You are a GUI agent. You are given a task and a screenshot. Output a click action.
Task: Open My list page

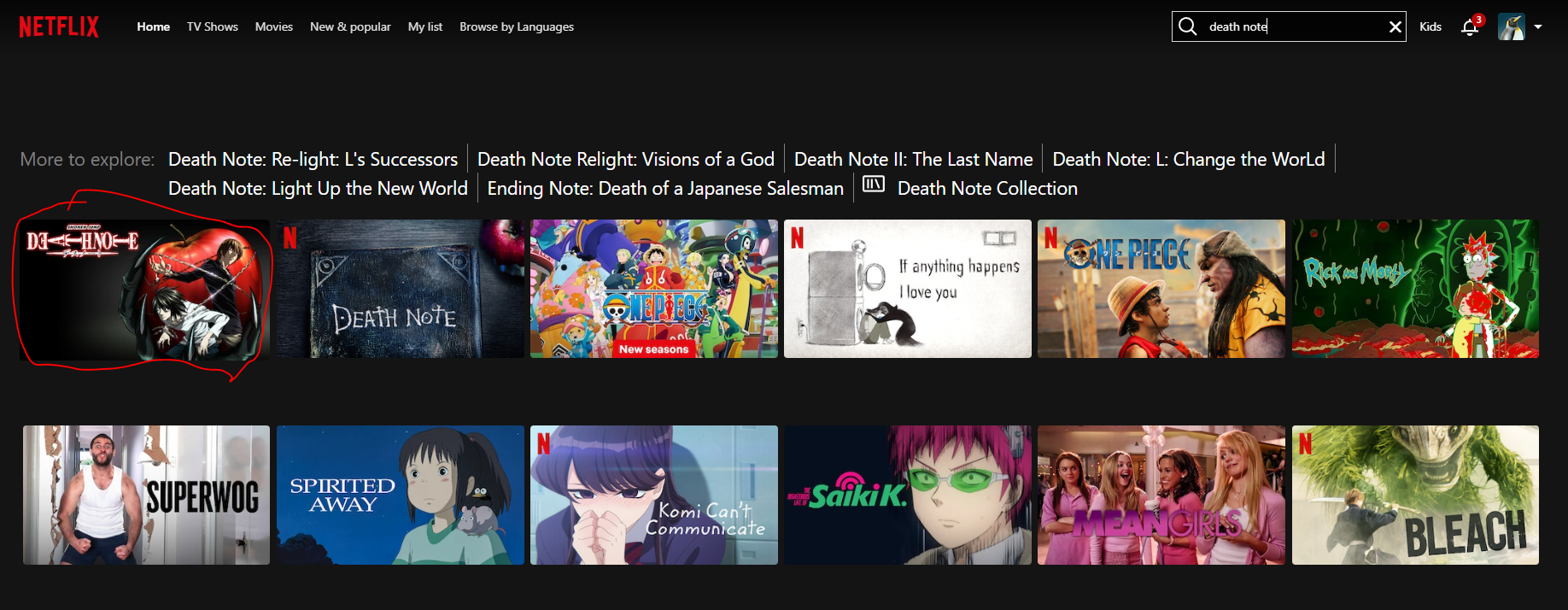[425, 26]
